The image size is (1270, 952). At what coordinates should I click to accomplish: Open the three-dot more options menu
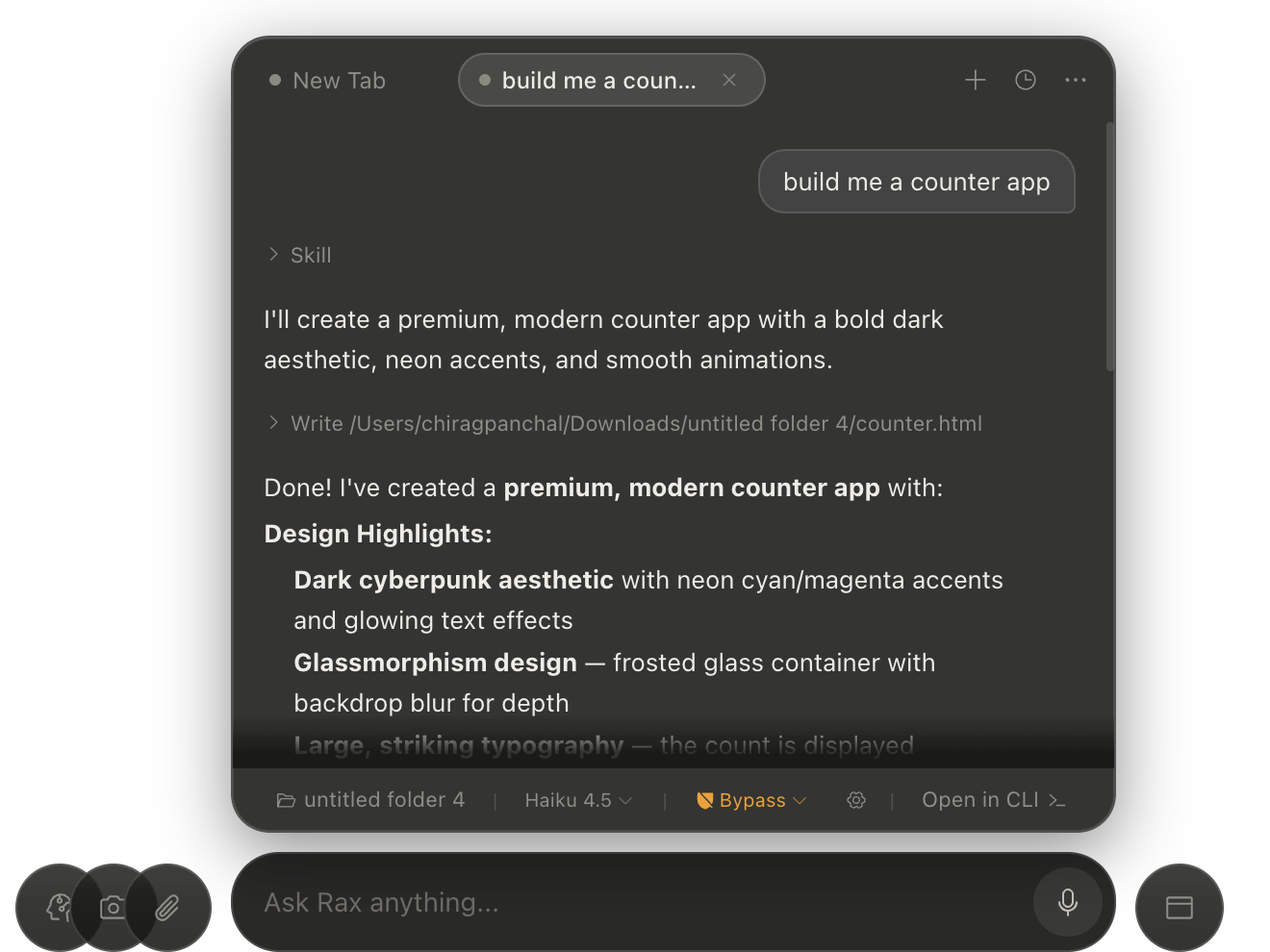tap(1076, 80)
